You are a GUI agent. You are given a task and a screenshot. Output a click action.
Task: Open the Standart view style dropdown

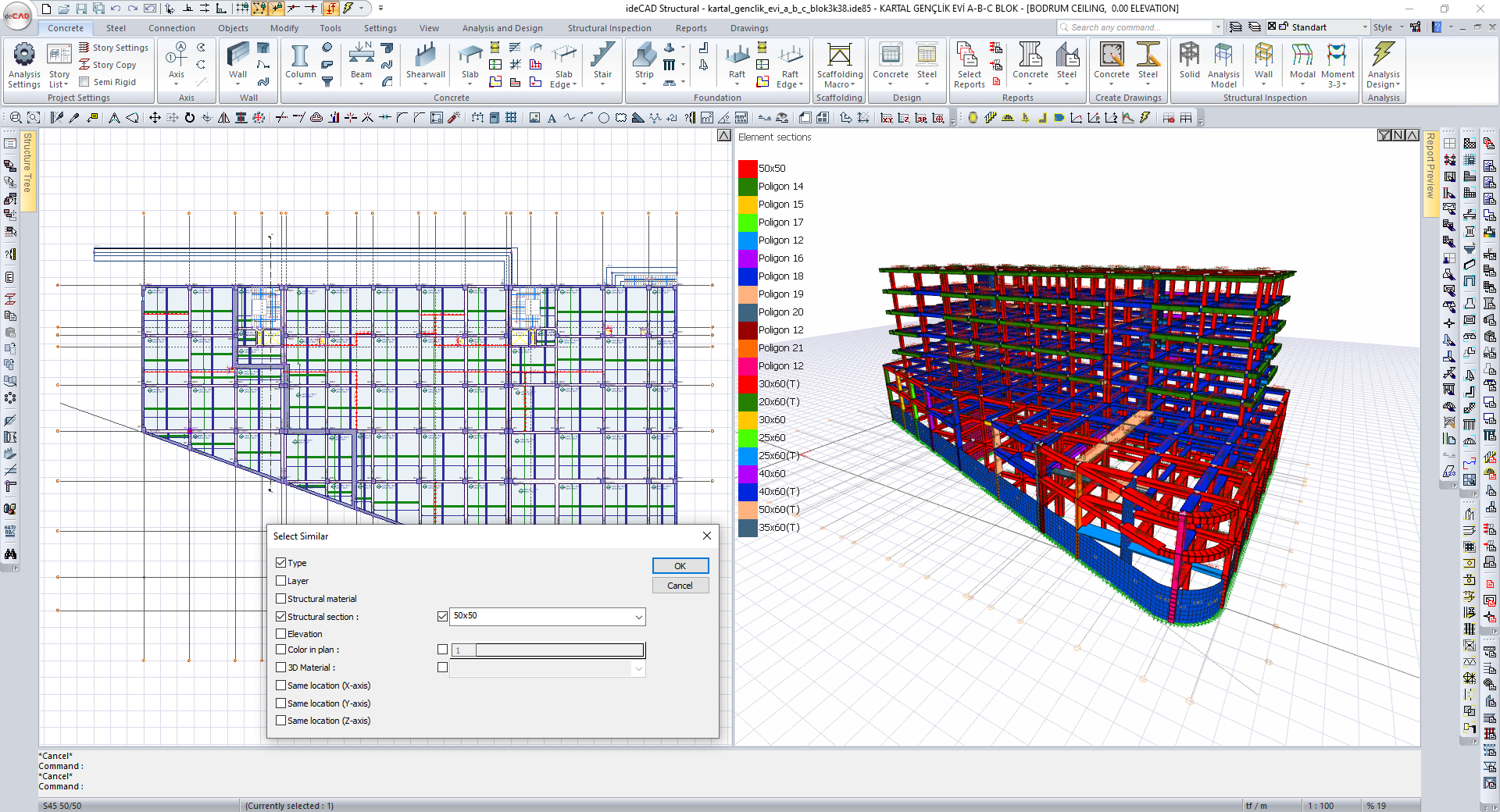click(x=1364, y=27)
